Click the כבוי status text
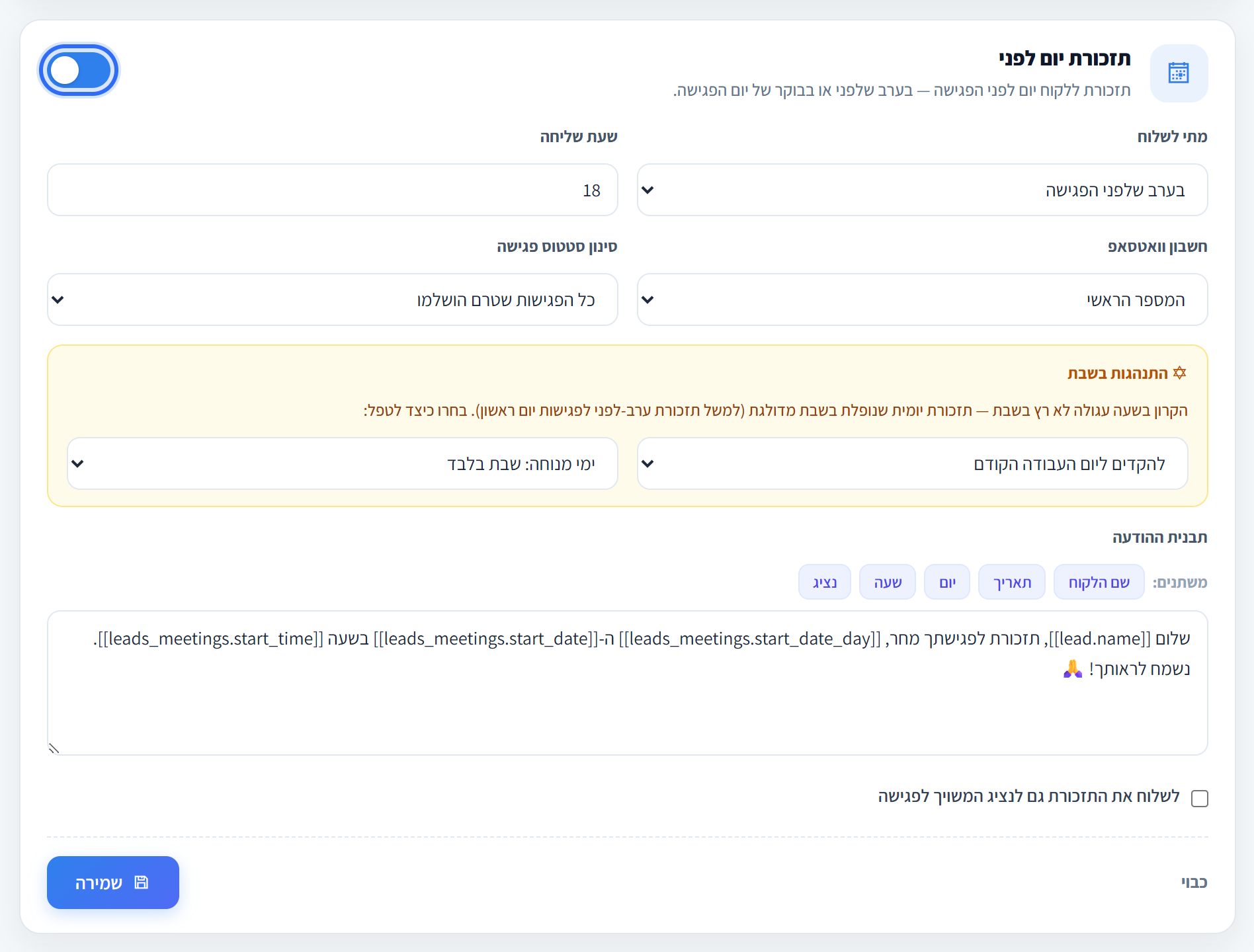This screenshot has height=952, width=1254. (1194, 882)
